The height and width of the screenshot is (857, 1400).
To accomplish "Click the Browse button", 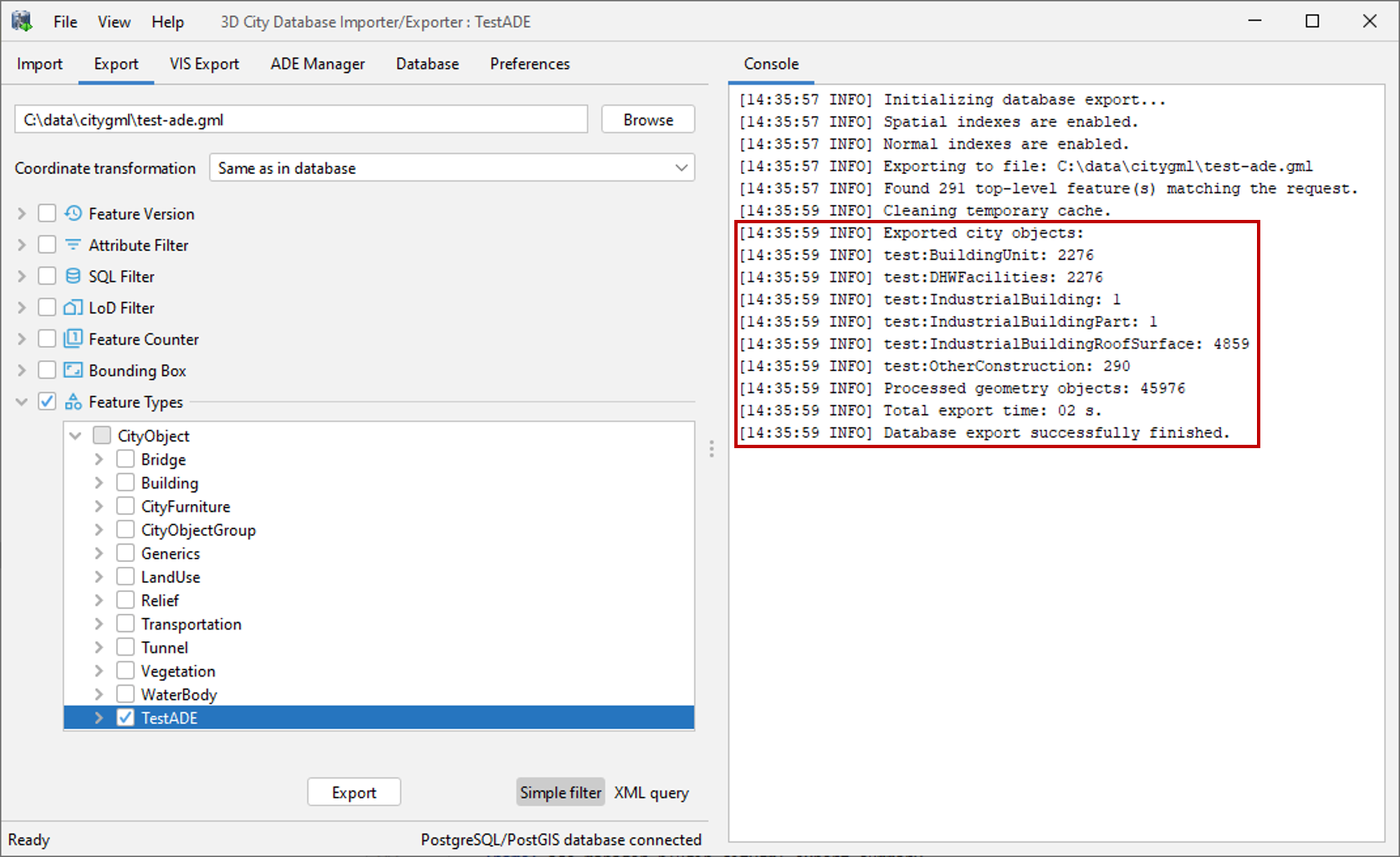I will coord(648,120).
